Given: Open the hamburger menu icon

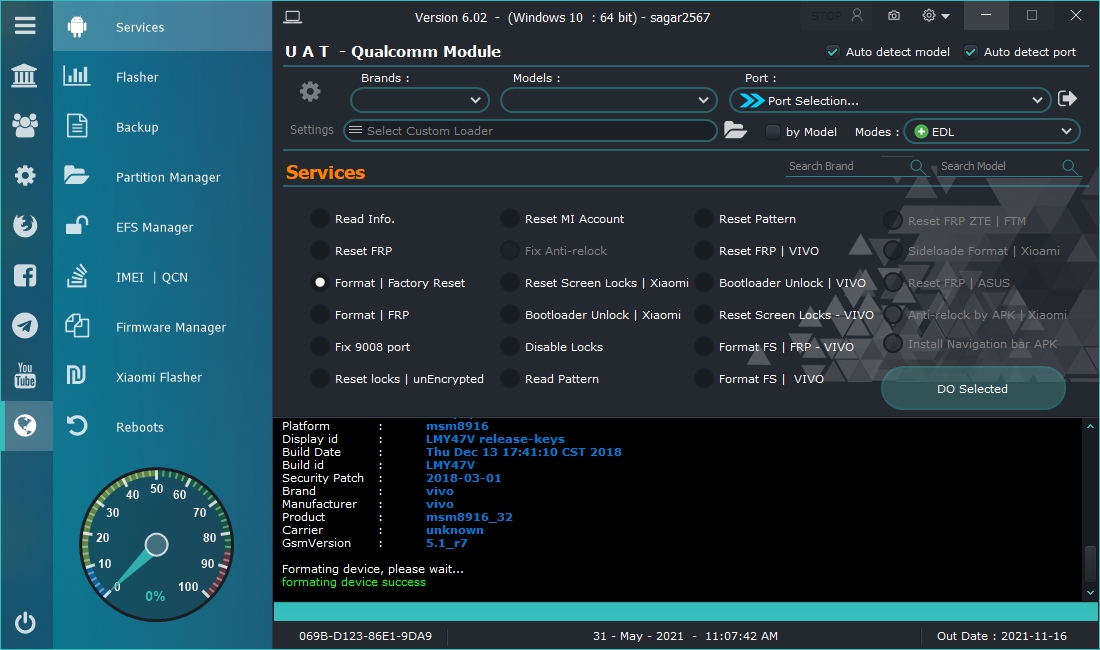Looking at the screenshot, I should click(25, 26).
